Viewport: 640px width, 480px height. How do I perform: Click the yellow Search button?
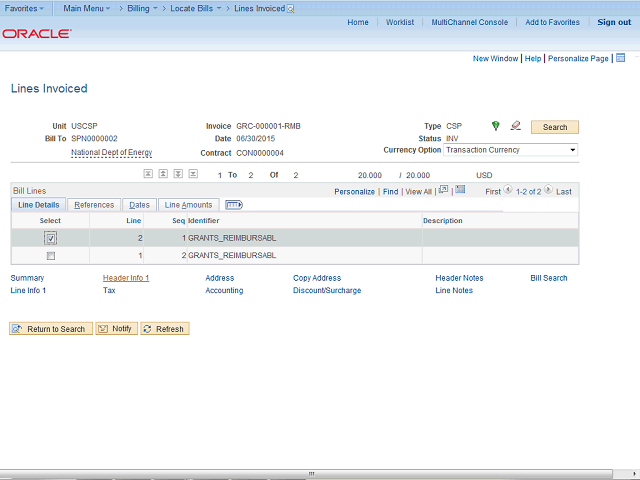[x=555, y=127]
